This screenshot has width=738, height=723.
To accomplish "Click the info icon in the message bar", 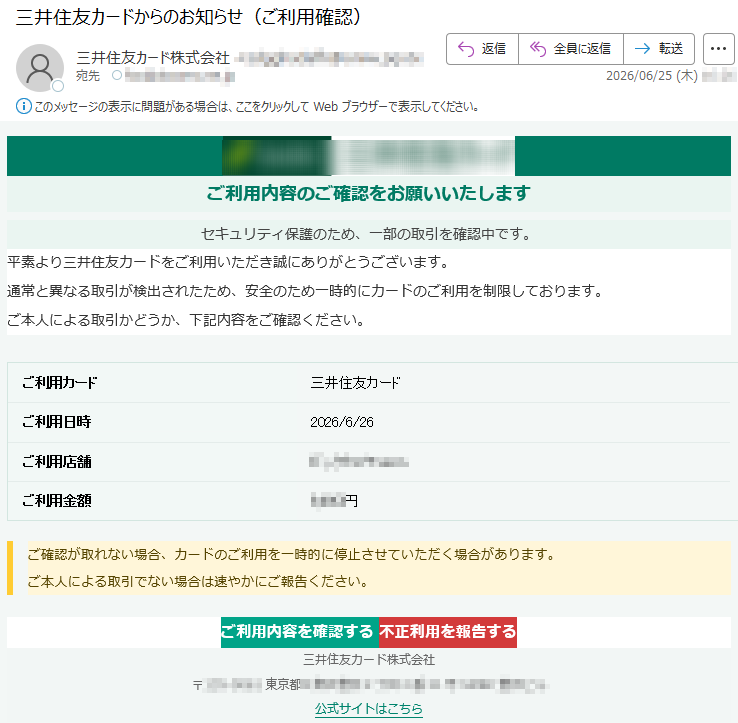I will (x=24, y=106).
